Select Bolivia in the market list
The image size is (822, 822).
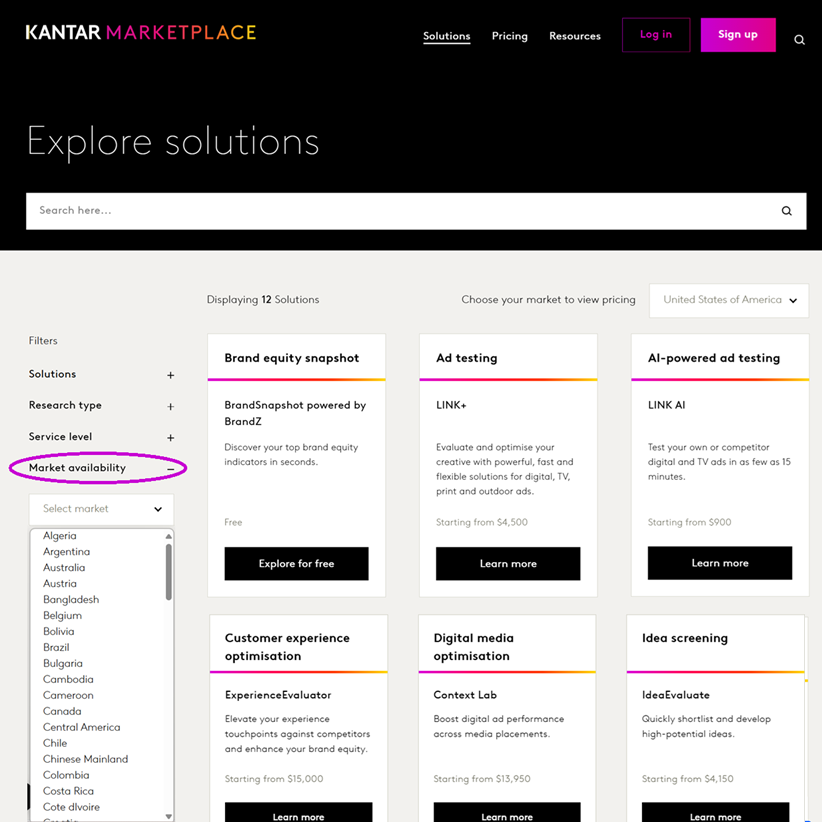[59, 632]
